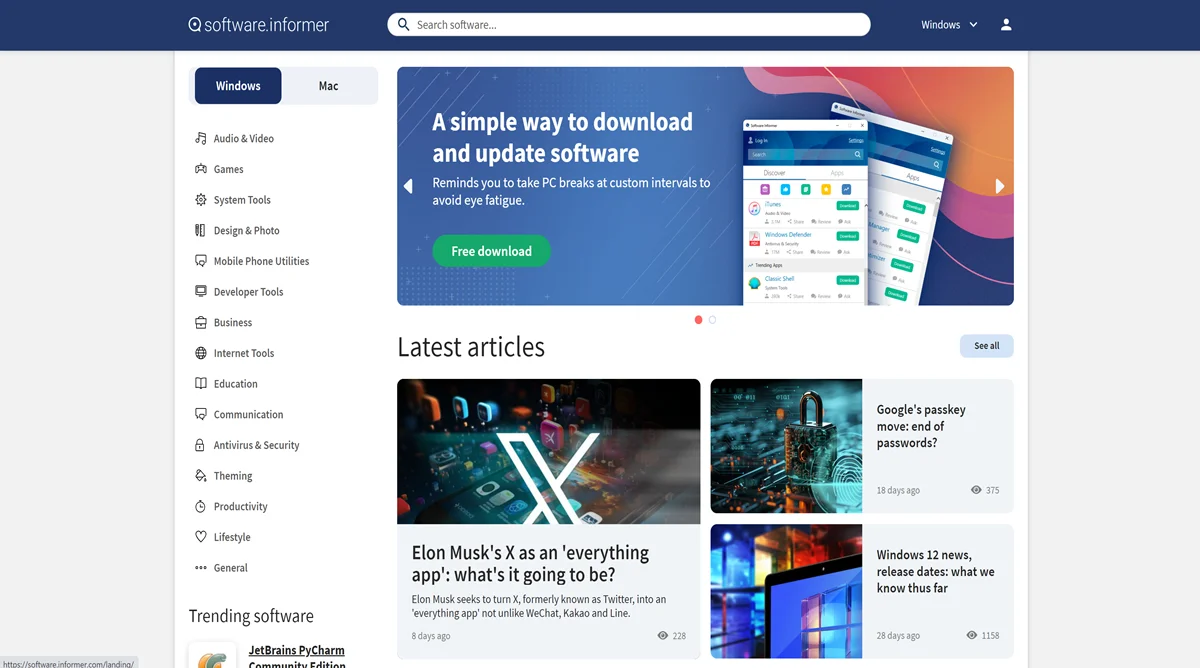Screen dimensions: 1200x668
Task: Click the Education book icon
Action: coord(201,384)
